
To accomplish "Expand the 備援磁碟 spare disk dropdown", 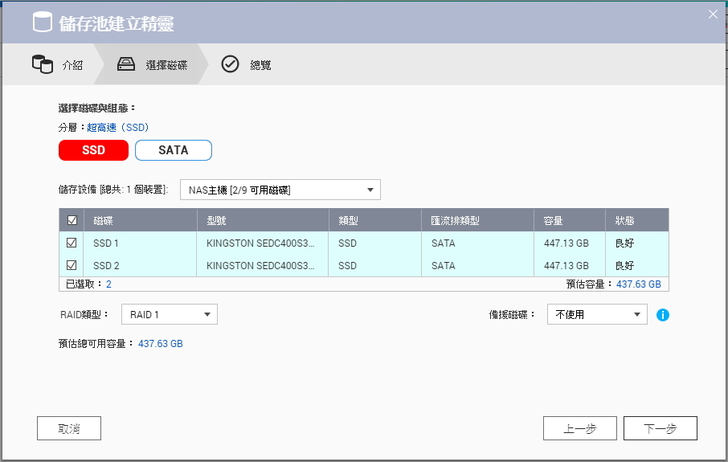I will 597,314.
